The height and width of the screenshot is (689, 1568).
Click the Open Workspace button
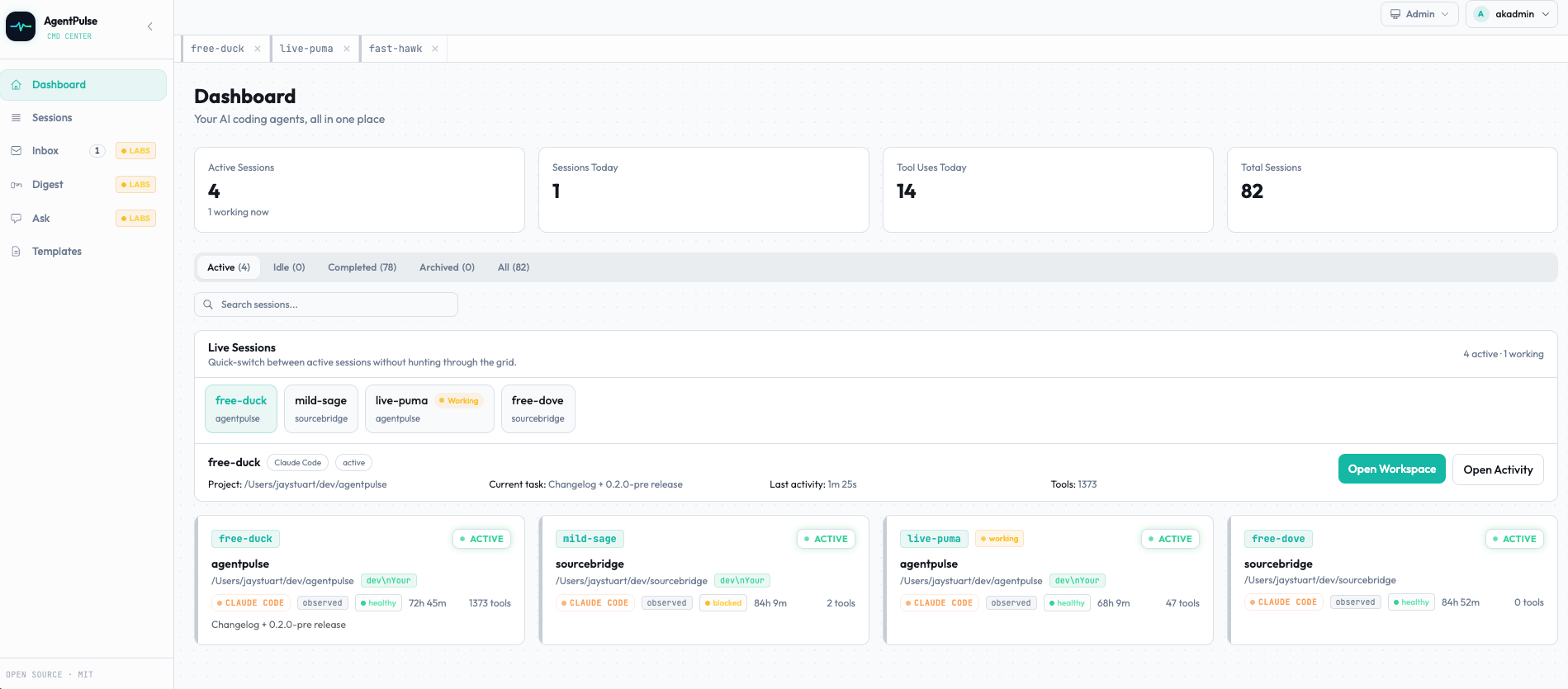1392,469
